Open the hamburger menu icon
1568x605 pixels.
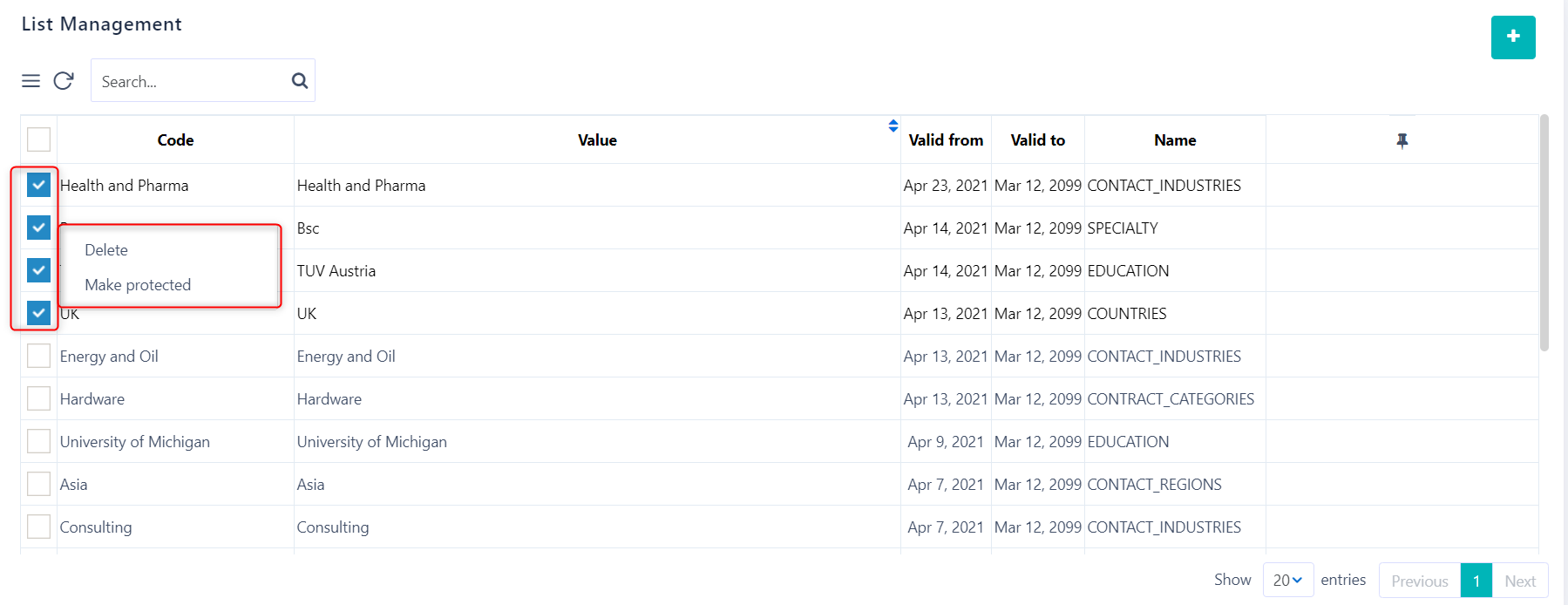(31, 81)
